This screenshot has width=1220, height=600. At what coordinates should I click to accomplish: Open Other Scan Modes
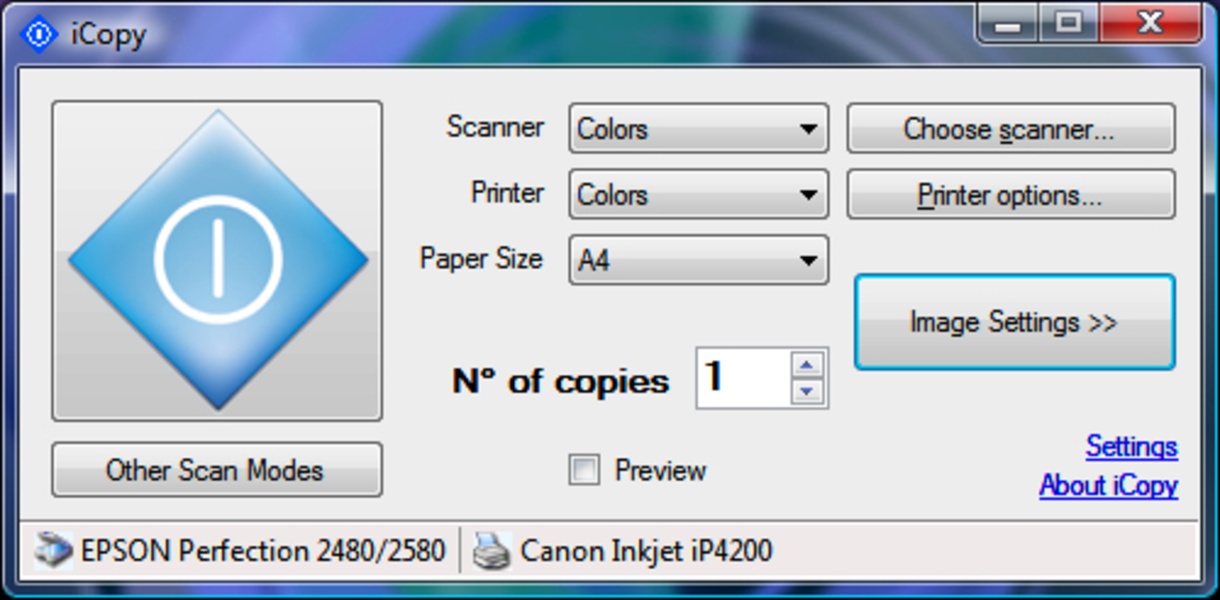point(217,470)
